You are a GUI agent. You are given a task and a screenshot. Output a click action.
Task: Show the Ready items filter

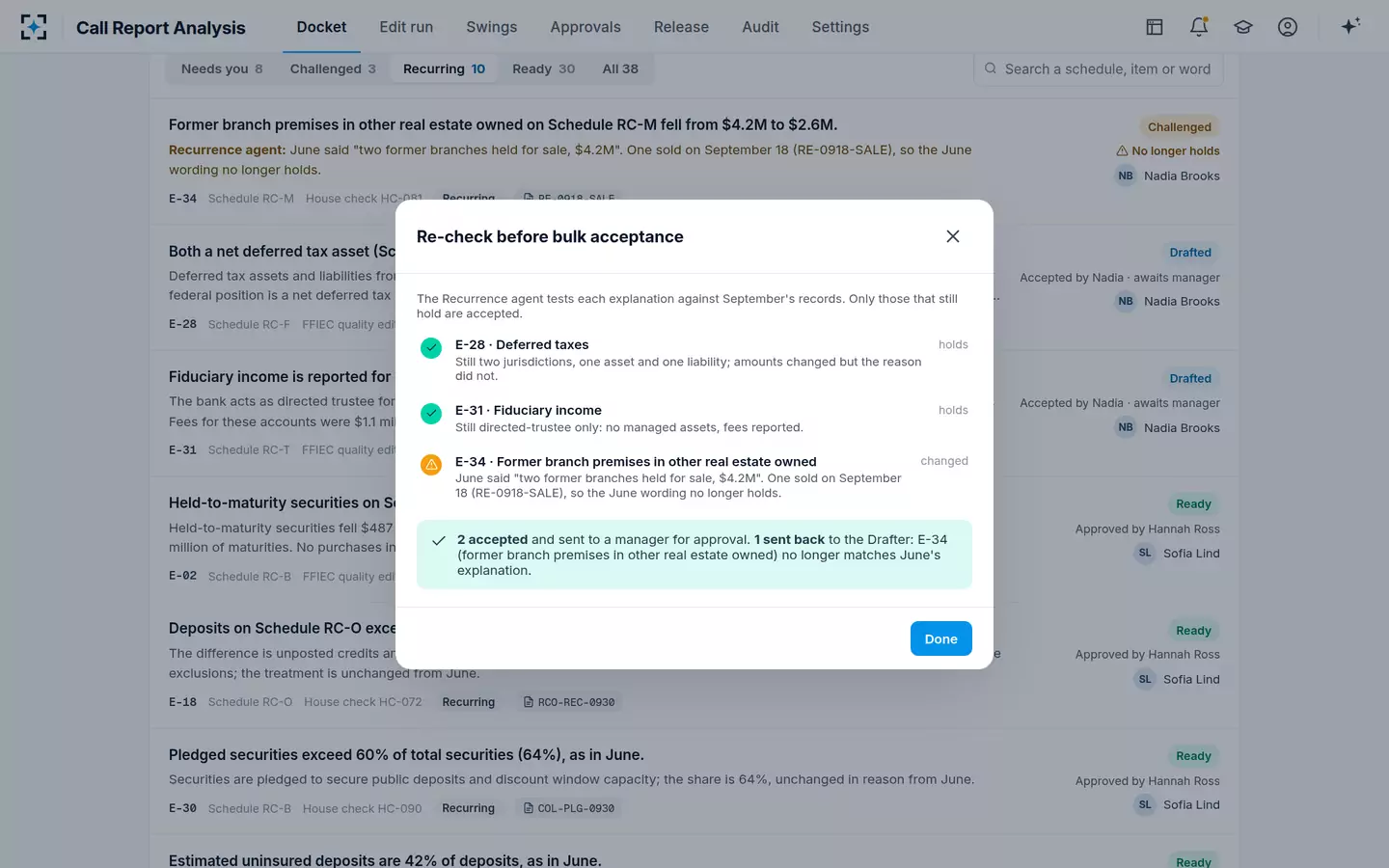click(543, 68)
